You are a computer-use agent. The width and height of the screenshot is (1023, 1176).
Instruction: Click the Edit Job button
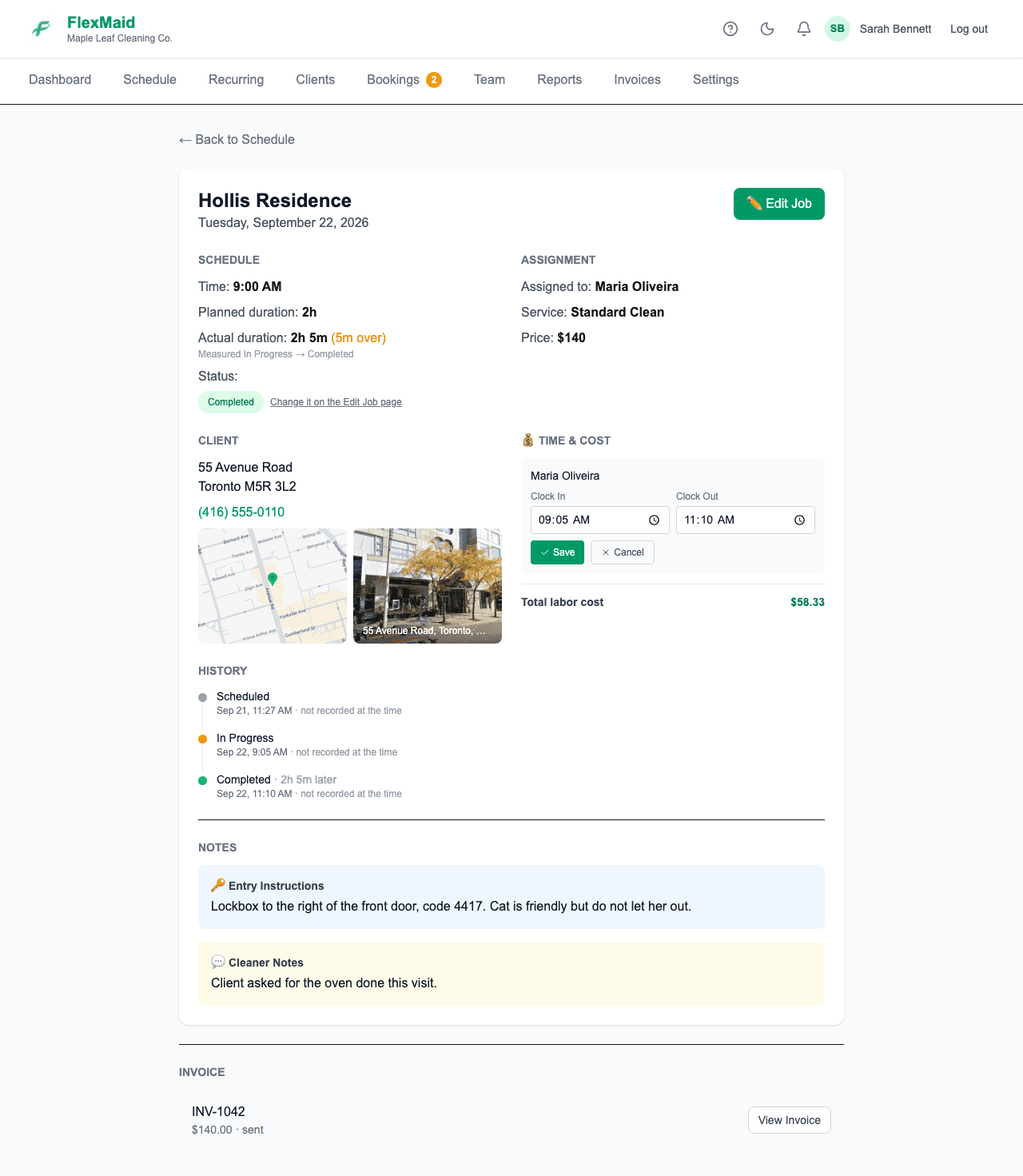(x=779, y=204)
